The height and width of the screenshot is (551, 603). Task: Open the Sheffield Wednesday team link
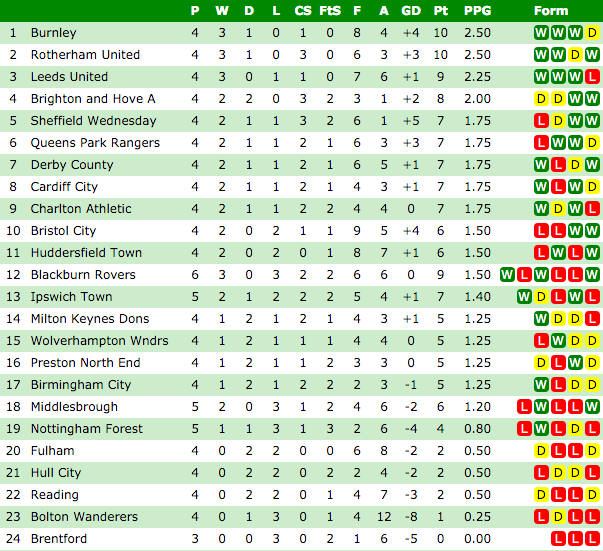(x=93, y=121)
